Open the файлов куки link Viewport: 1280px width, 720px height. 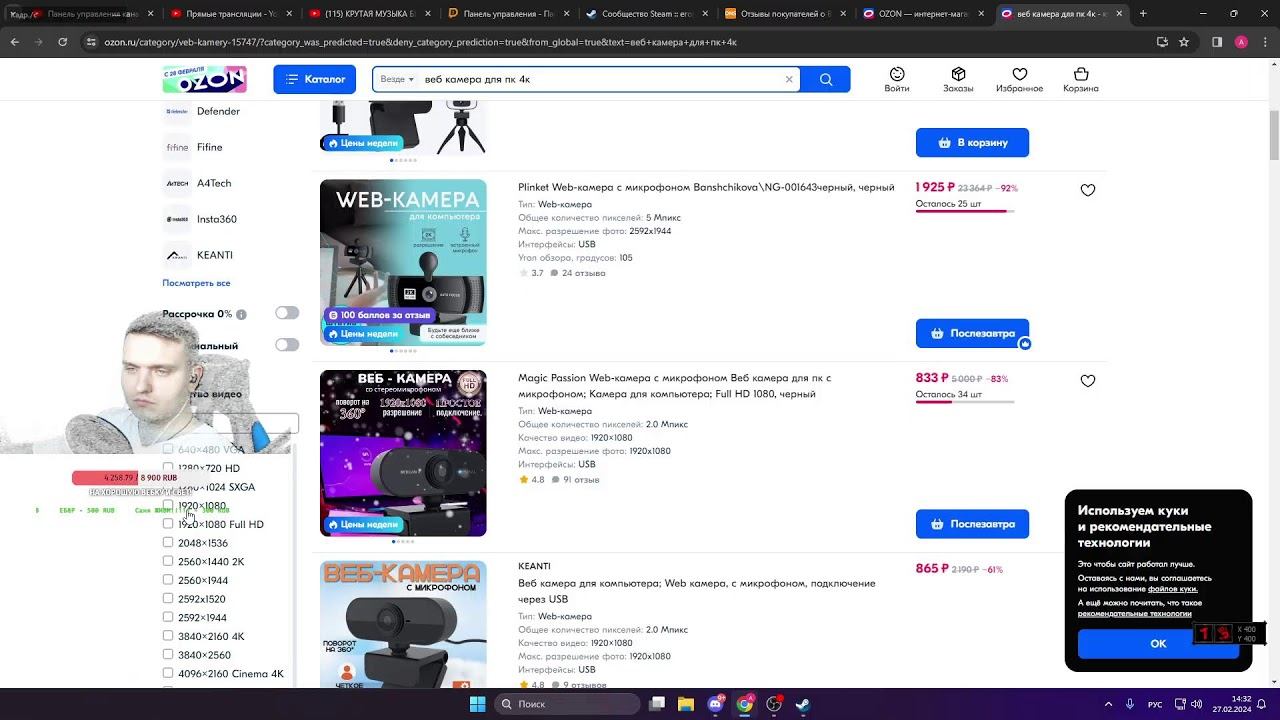[1173, 589]
